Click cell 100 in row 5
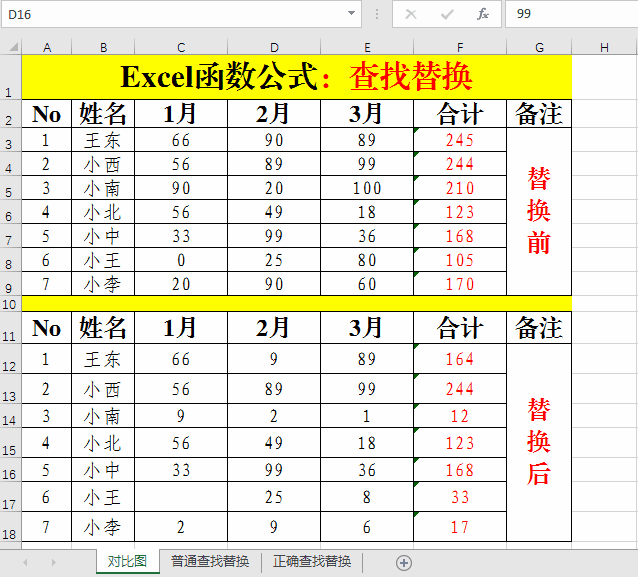 (x=367, y=188)
